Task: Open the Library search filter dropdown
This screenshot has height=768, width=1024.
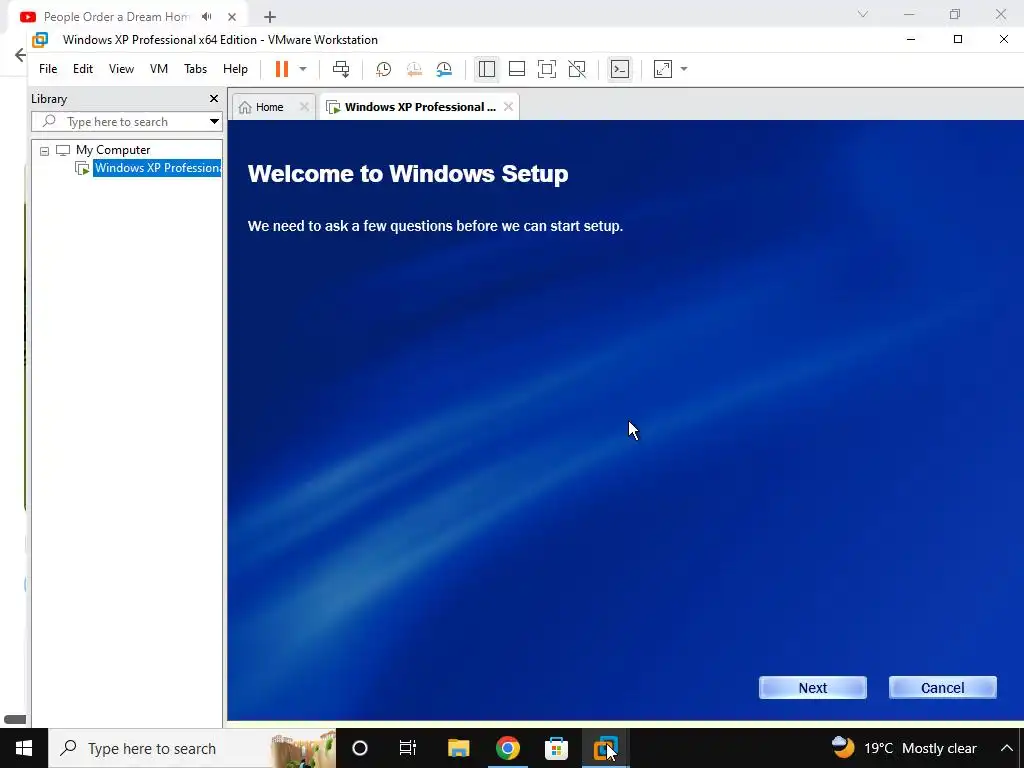Action: [x=214, y=121]
